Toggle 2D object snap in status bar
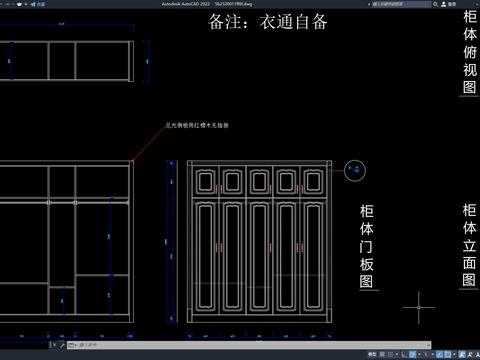This screenshot has width=480, height=360. pyautogui.click(x=448, y=354)
